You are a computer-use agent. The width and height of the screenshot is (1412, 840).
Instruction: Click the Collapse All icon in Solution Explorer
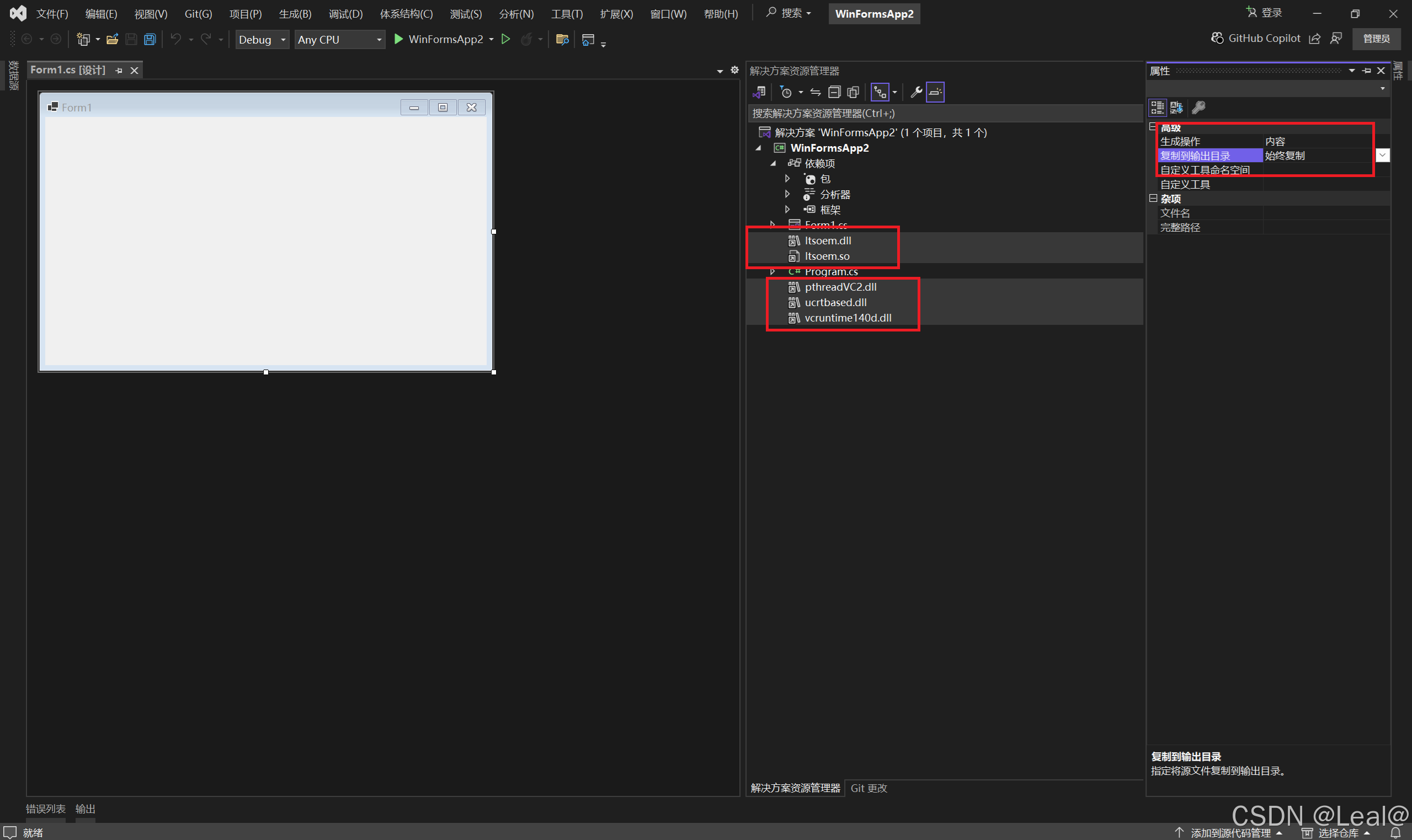point(834,92)
